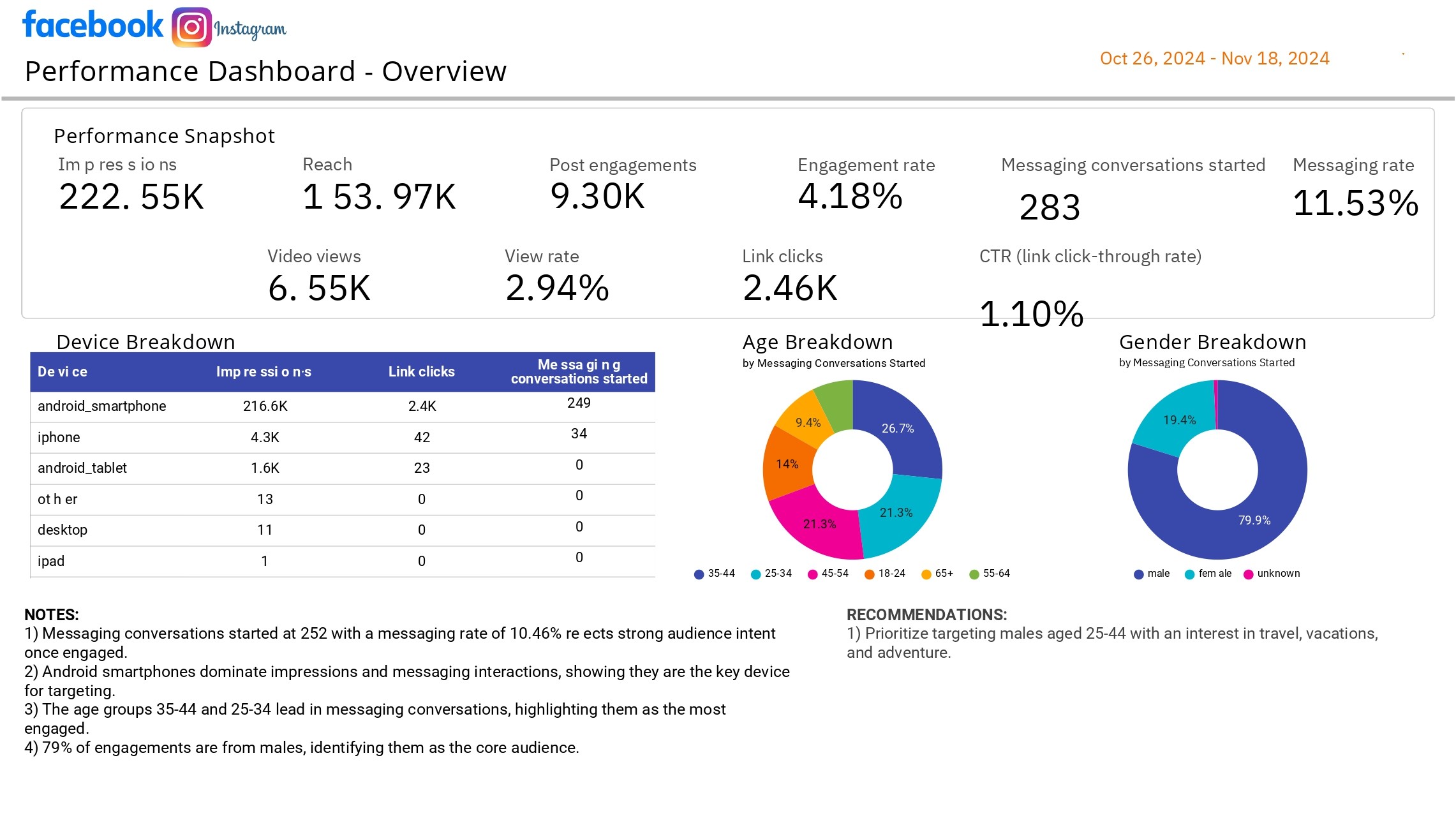Click the 45-54 age legend dot

pyautogui.click(x=812, y=574)
